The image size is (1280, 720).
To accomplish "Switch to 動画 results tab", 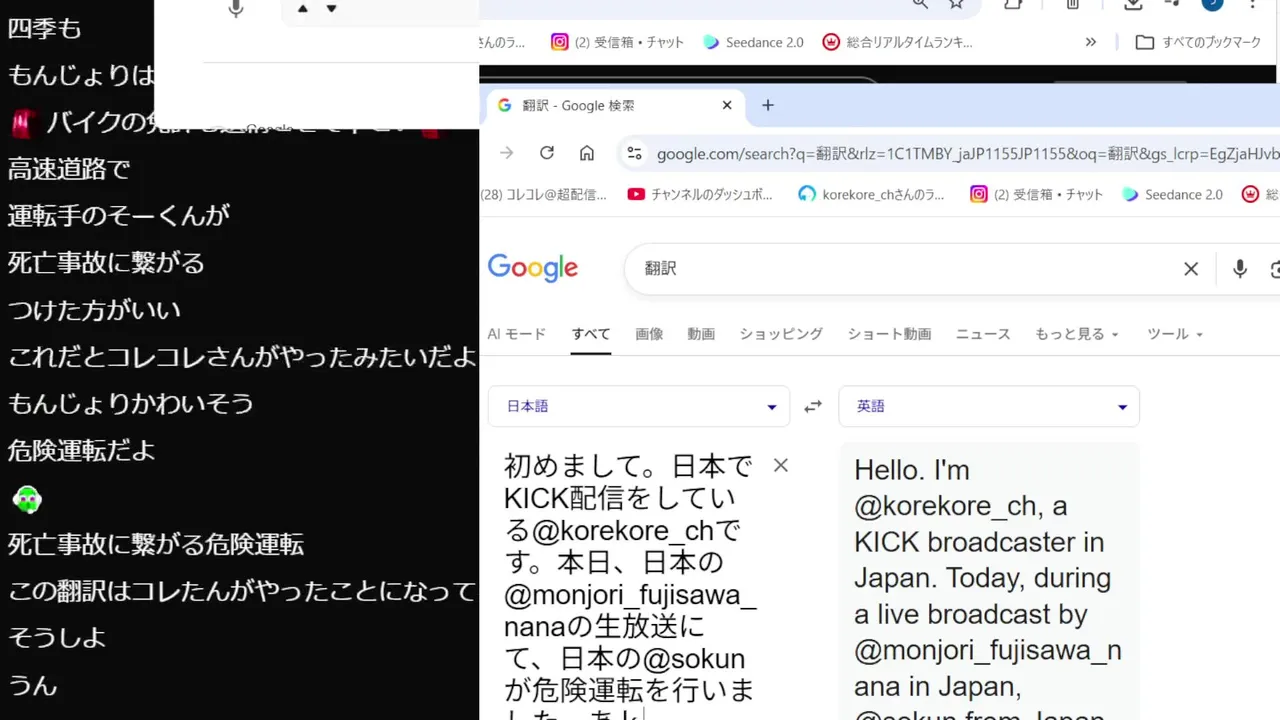I will (701, 334).
